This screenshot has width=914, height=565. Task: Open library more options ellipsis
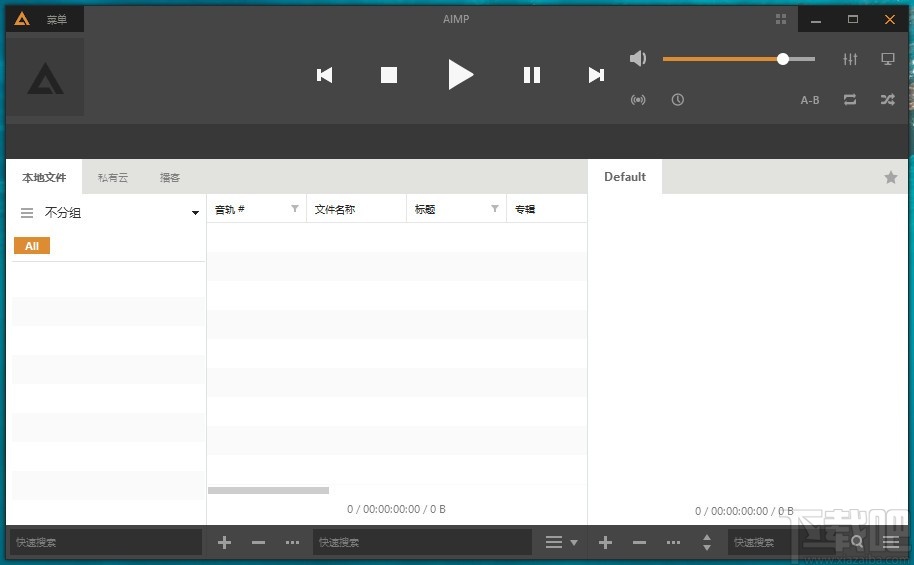click(293, 543)
